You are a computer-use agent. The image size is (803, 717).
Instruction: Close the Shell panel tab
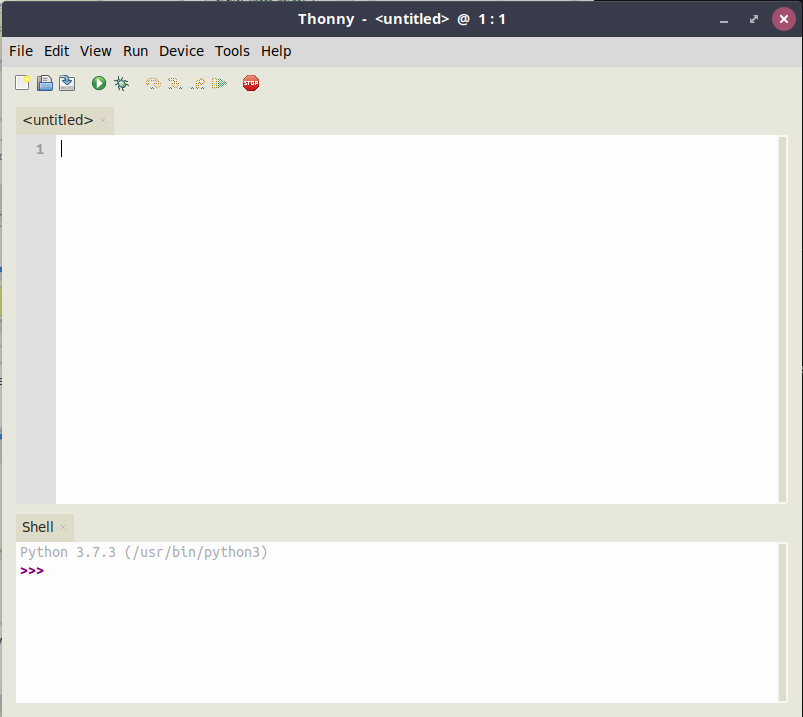coord(63,527)
